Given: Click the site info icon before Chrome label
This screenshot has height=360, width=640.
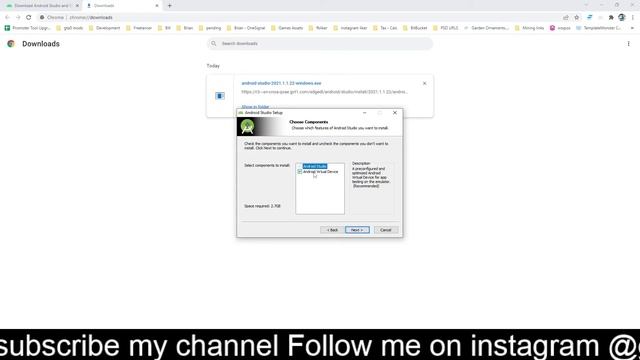Looking at the screenshot, I should pos(42,18).
